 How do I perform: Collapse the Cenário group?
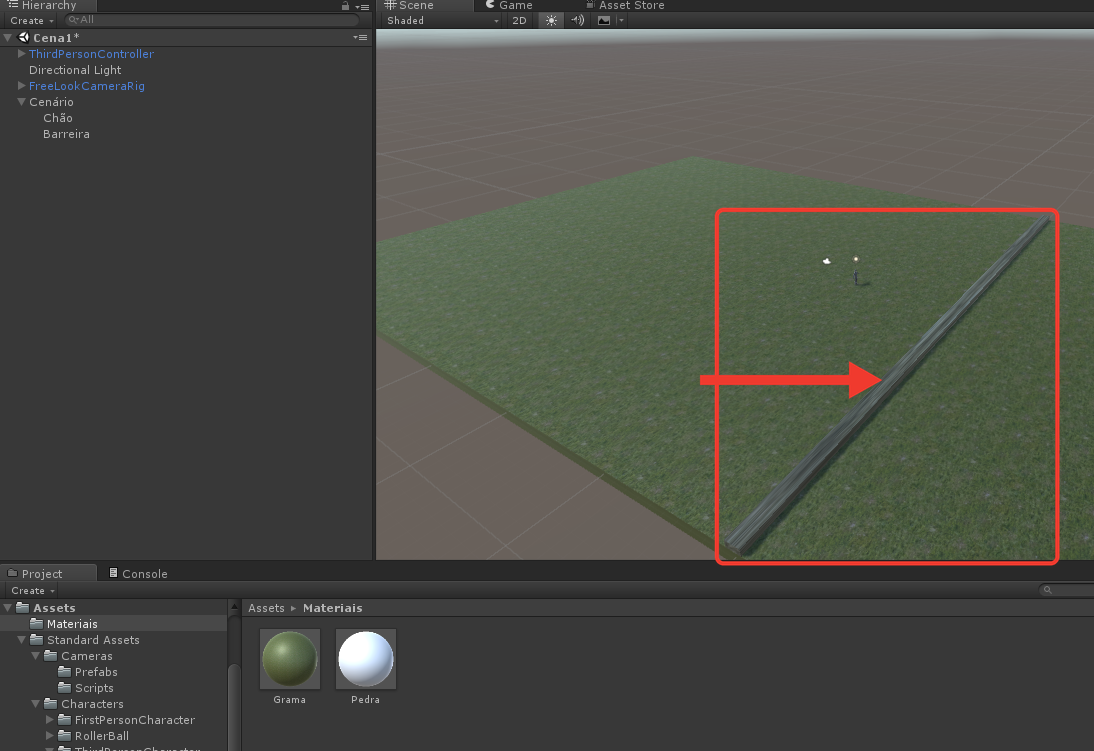click(22, 102)
